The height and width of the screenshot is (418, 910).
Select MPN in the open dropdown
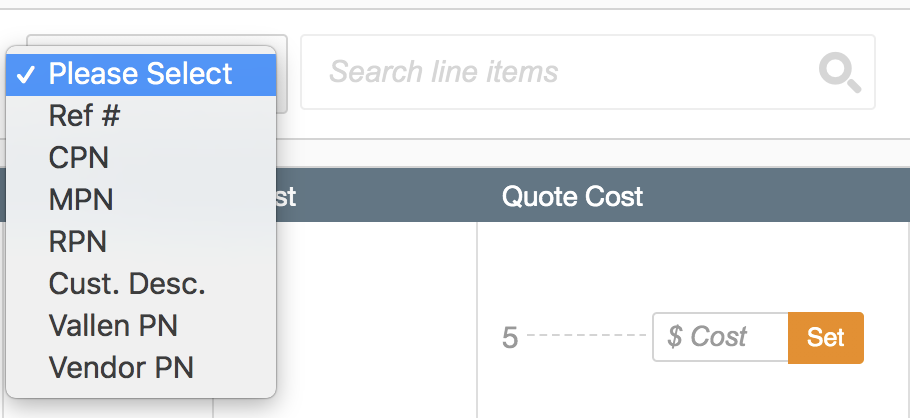[x=81, y=200]
